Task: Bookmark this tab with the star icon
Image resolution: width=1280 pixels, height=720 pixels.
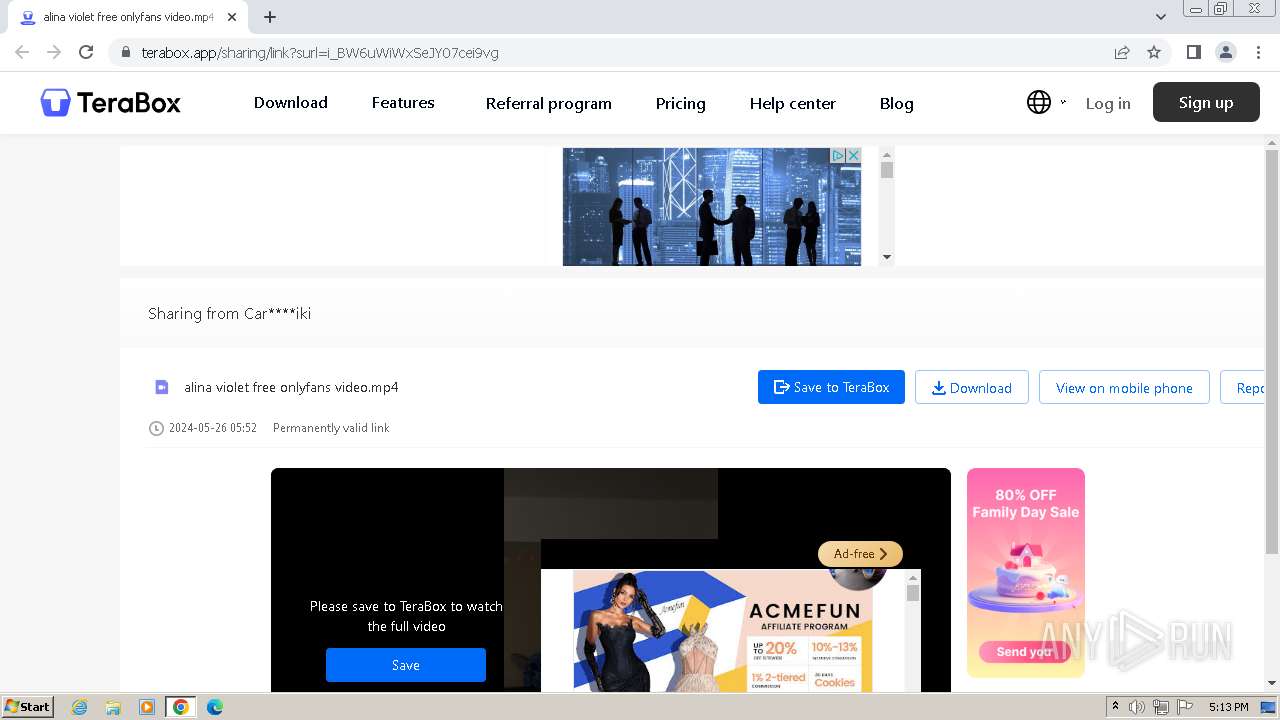Action: click(1154, 52)
